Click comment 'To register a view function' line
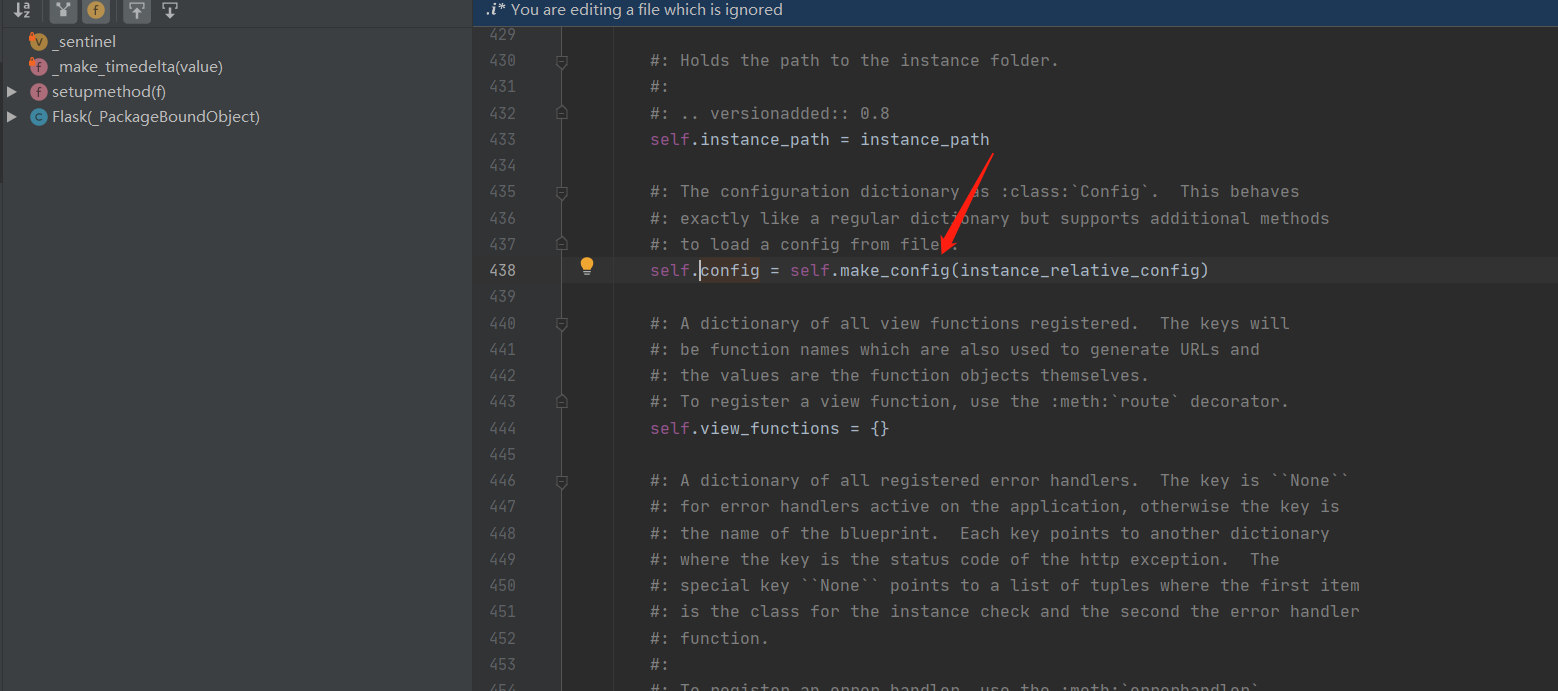The image size is (1558, 691). tap(969, 401)
